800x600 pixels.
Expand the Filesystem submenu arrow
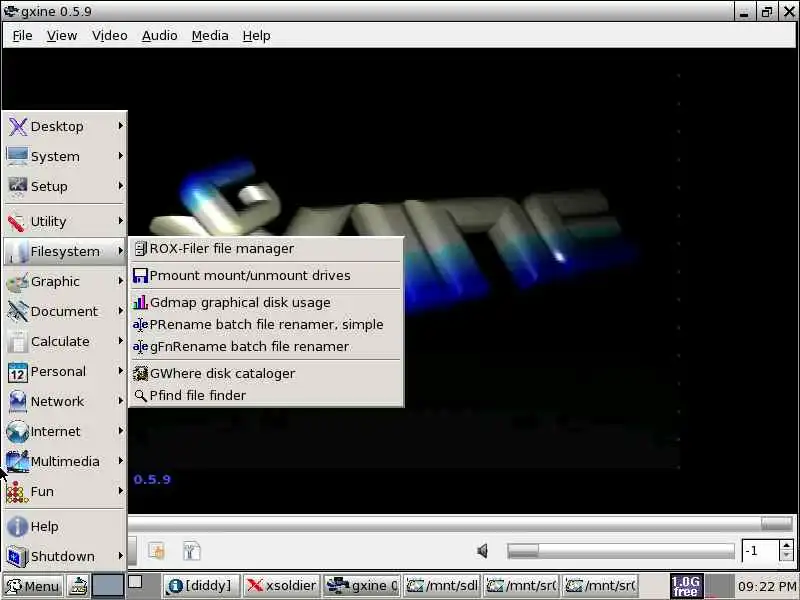pos(120,251)
